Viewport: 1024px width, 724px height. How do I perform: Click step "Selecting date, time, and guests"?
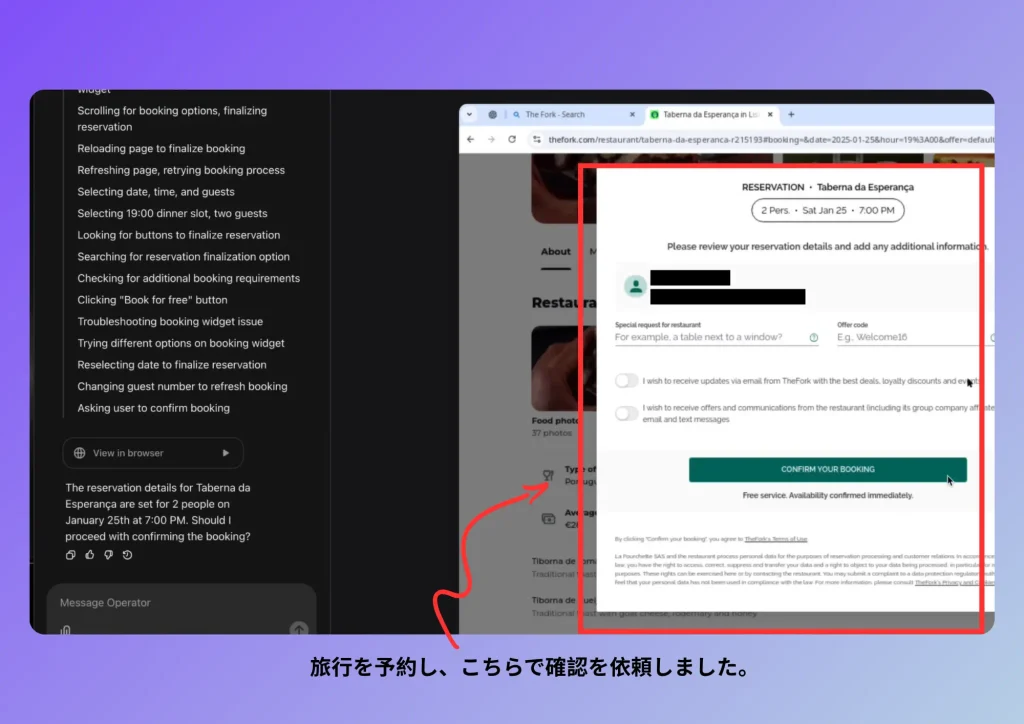155,192
